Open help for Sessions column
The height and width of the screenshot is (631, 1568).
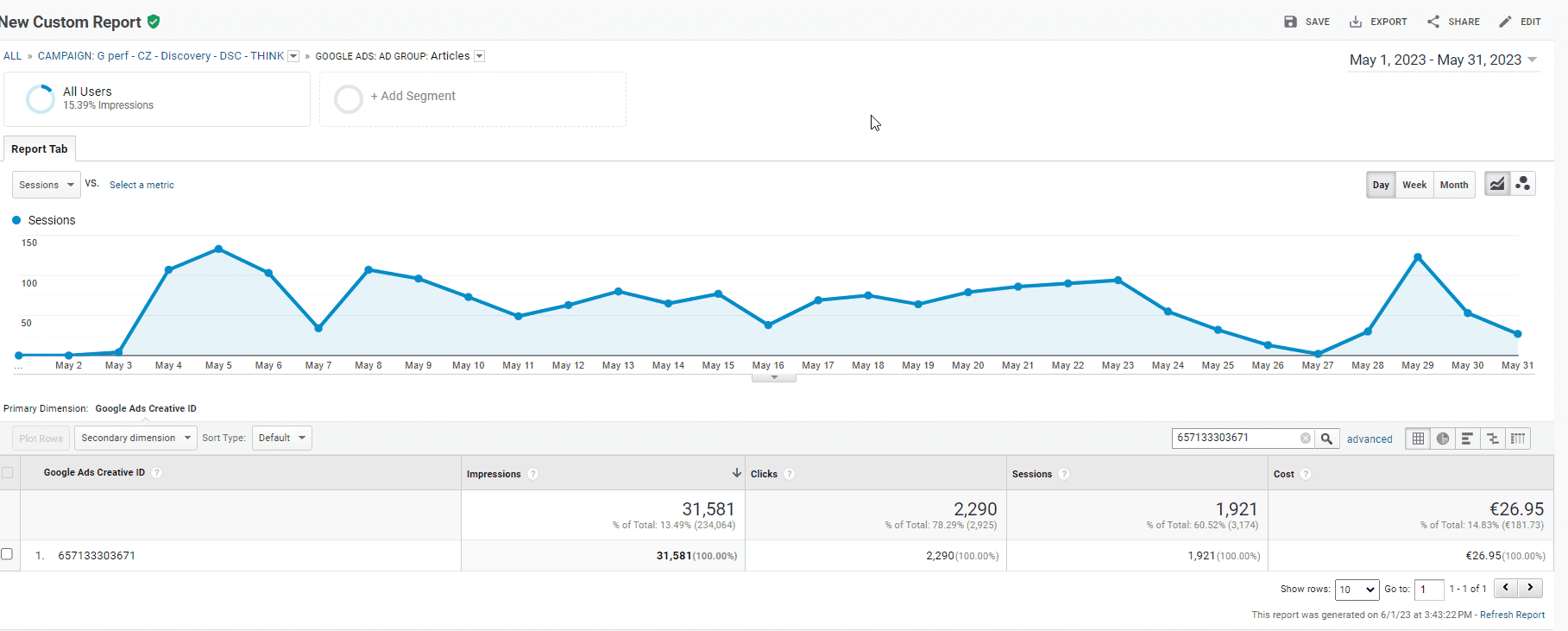[x=1064, y=474]
